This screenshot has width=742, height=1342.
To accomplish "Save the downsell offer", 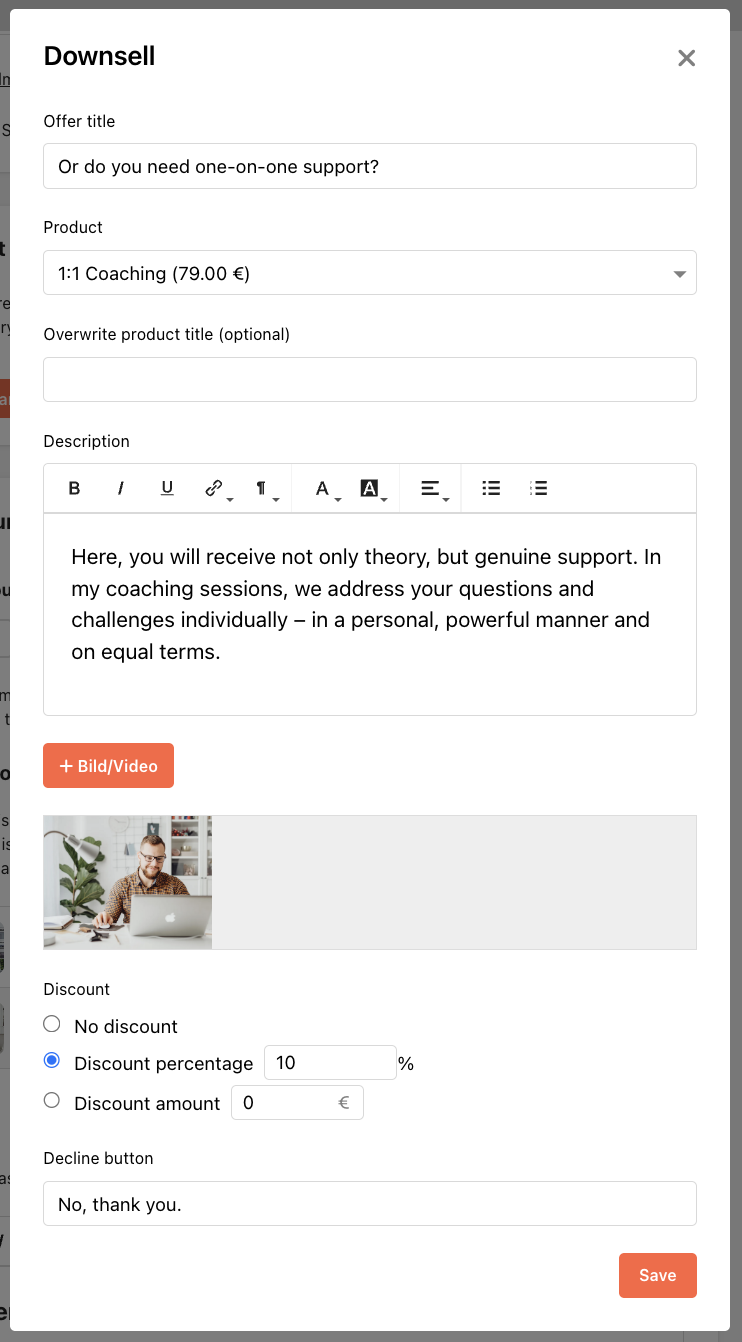I will click(x=658, y=1275).
